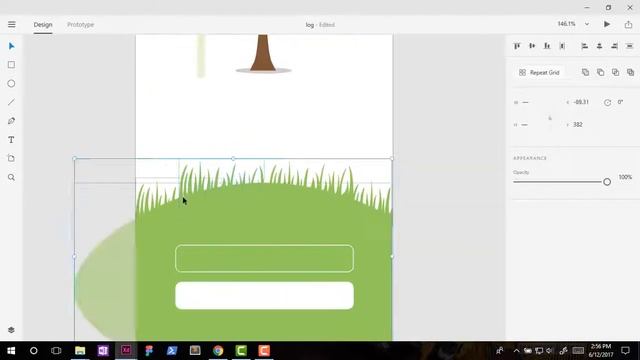Click the X position field -69.31
The image size is (640, 360).
coord(581,102)
